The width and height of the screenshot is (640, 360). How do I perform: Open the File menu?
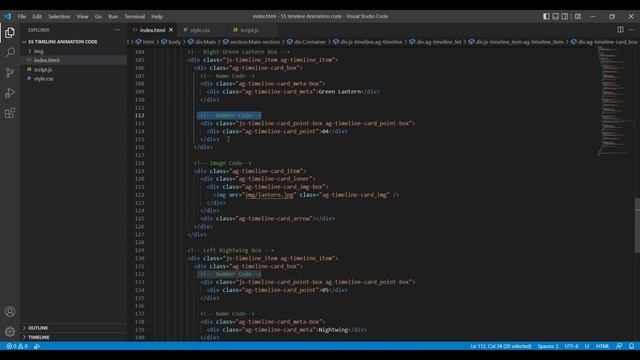[22, 17]
